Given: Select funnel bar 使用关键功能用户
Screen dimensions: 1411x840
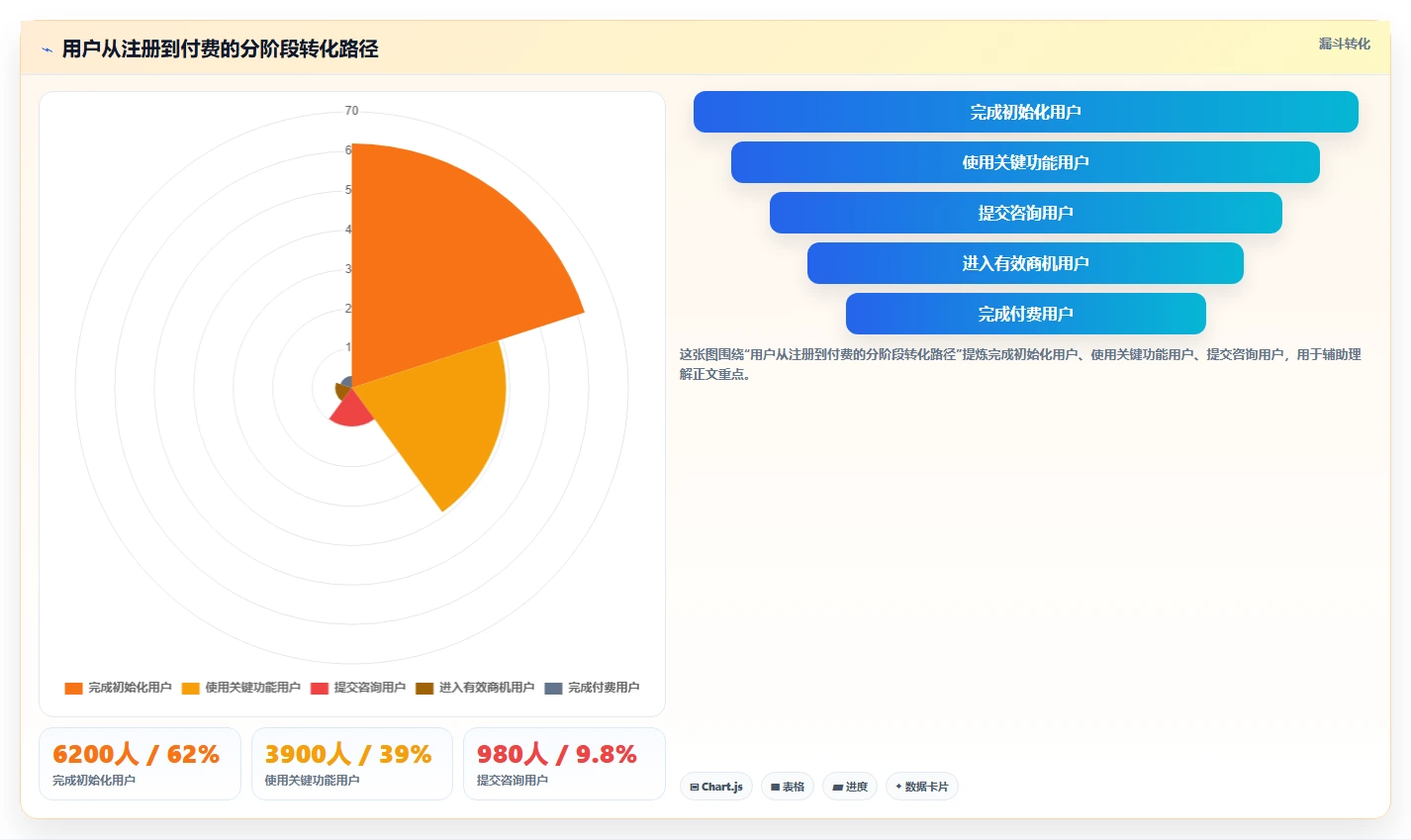Looking at the screenshot, I should 1025,162.
